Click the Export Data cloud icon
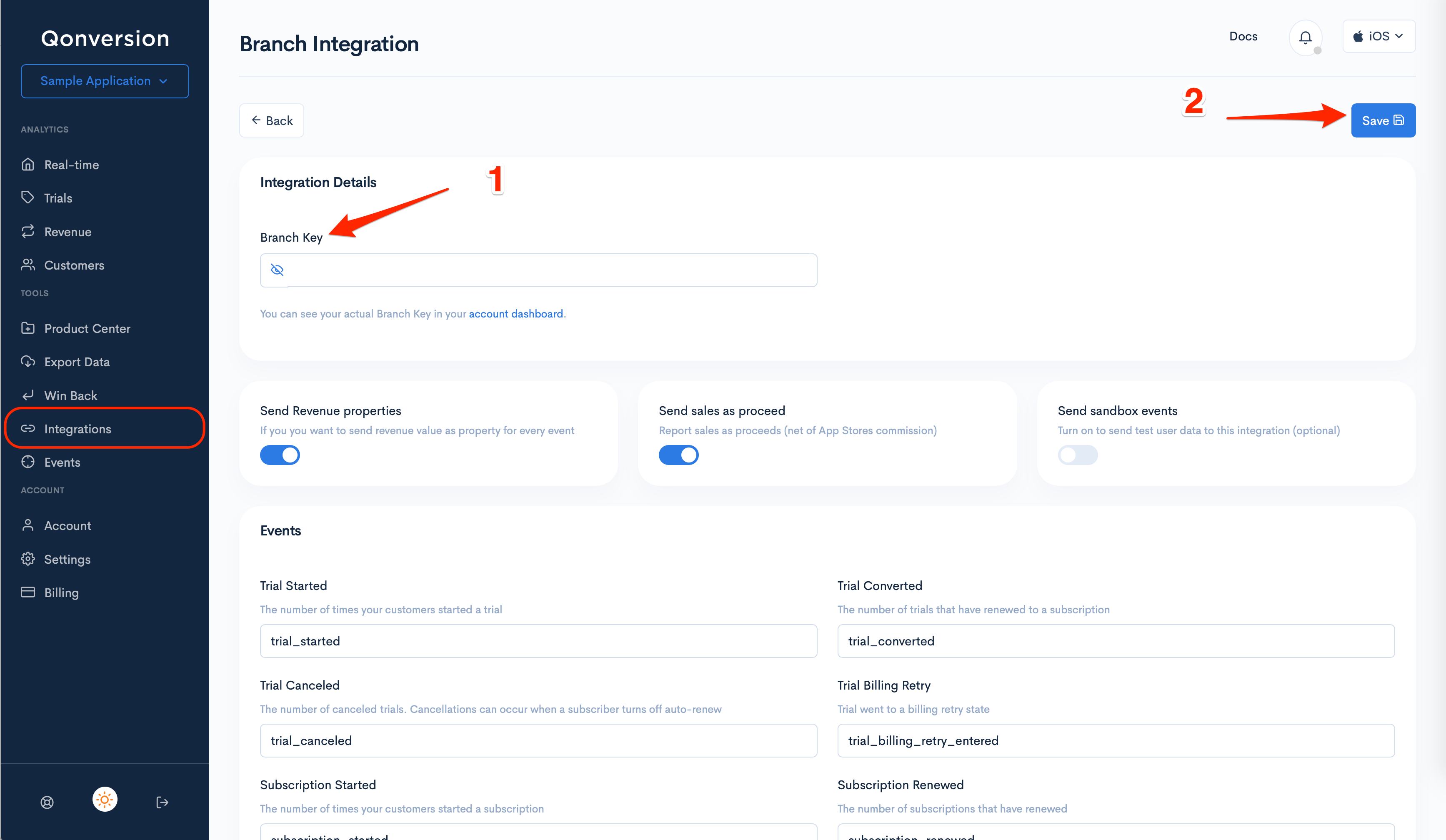This screenshot has height=840, width=1446. click(x=28, y=362)
